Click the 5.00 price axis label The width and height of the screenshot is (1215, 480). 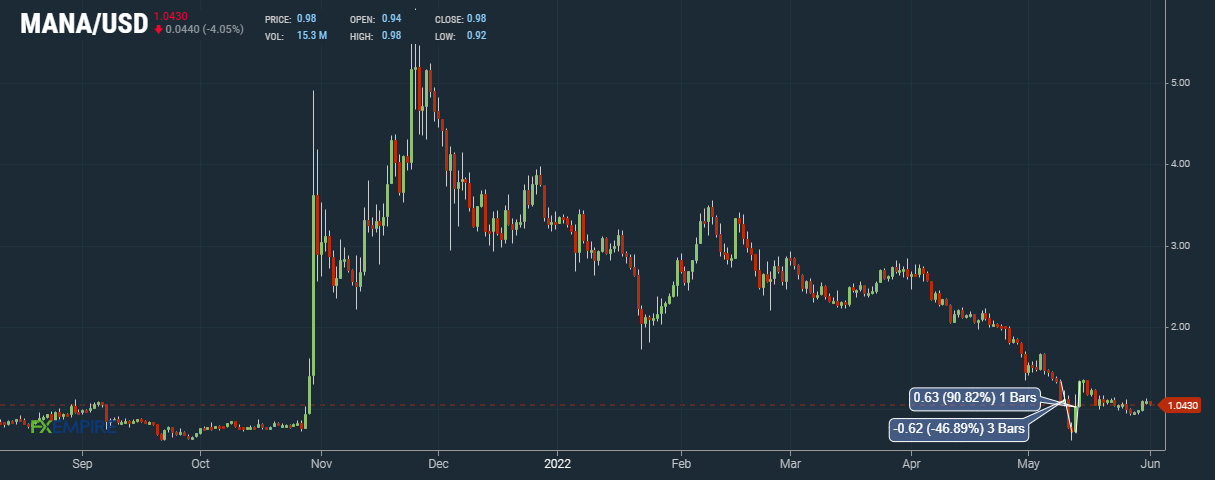tap(1179, 82)
